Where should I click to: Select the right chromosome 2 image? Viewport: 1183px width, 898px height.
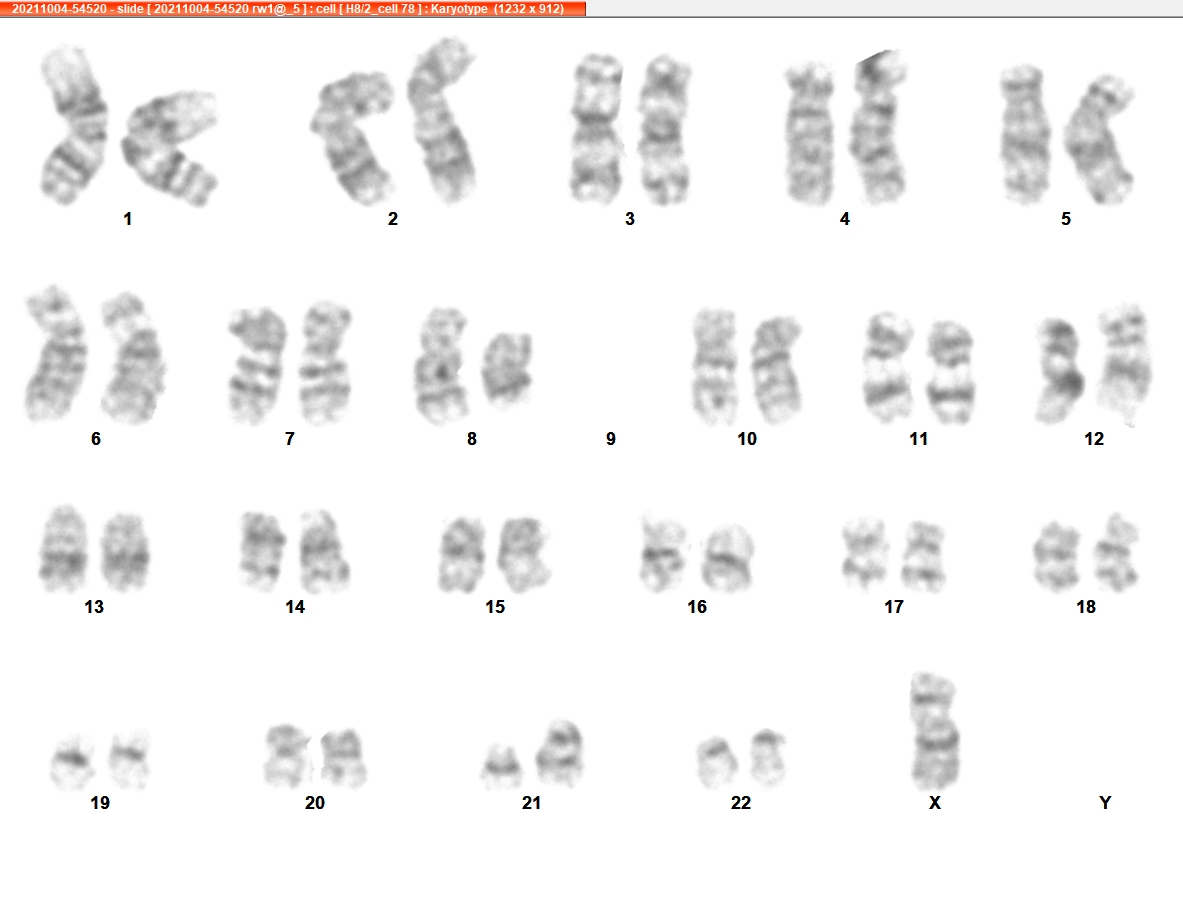click(443, 121)
